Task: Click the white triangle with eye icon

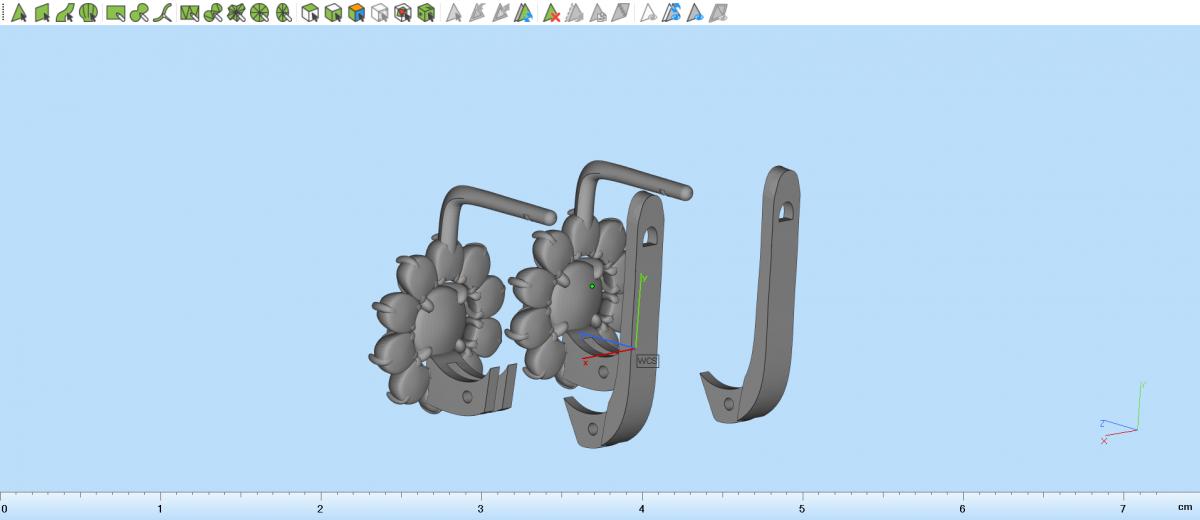Action: (x=648, y=13)
